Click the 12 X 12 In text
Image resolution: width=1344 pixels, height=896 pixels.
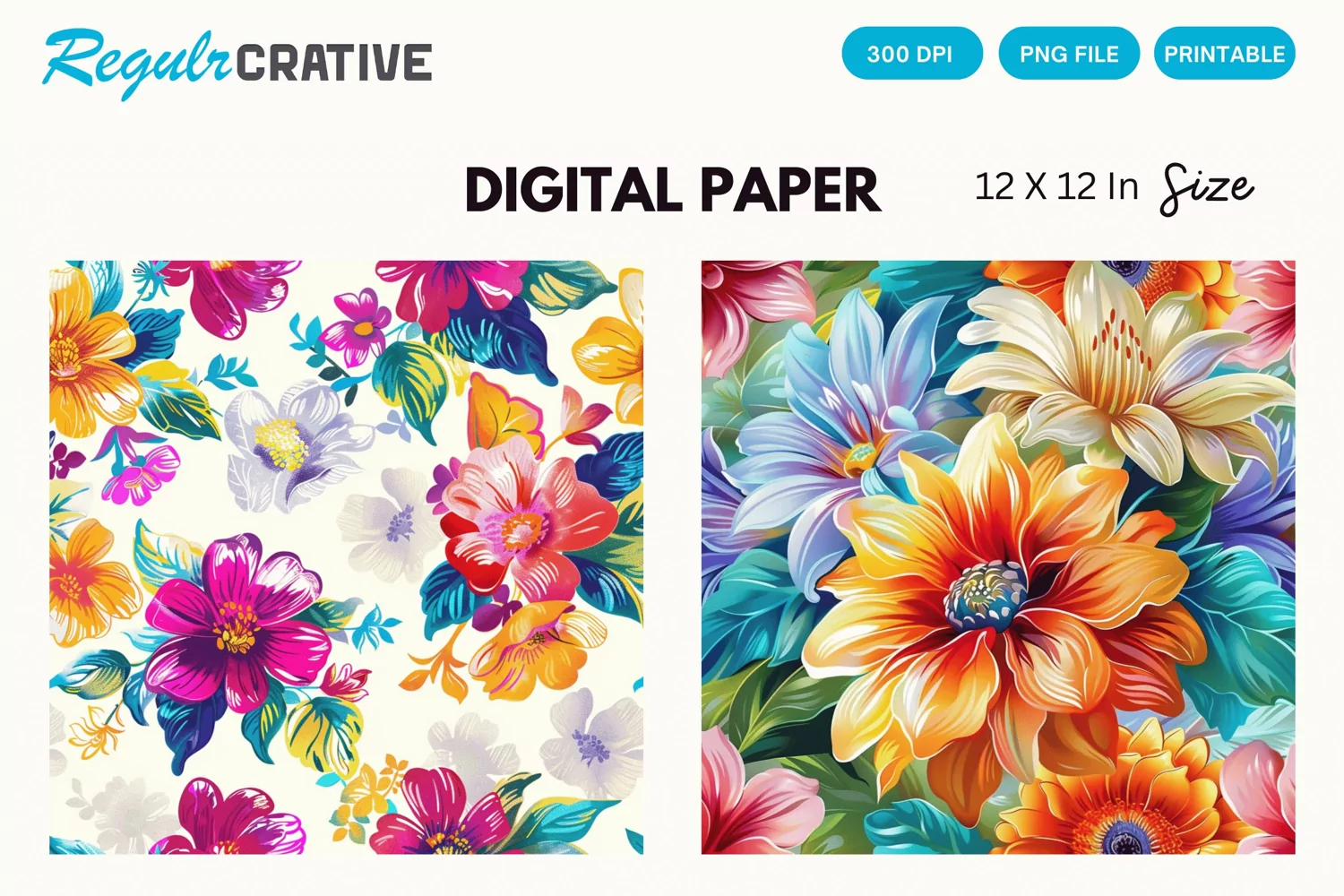(1056, 187)
